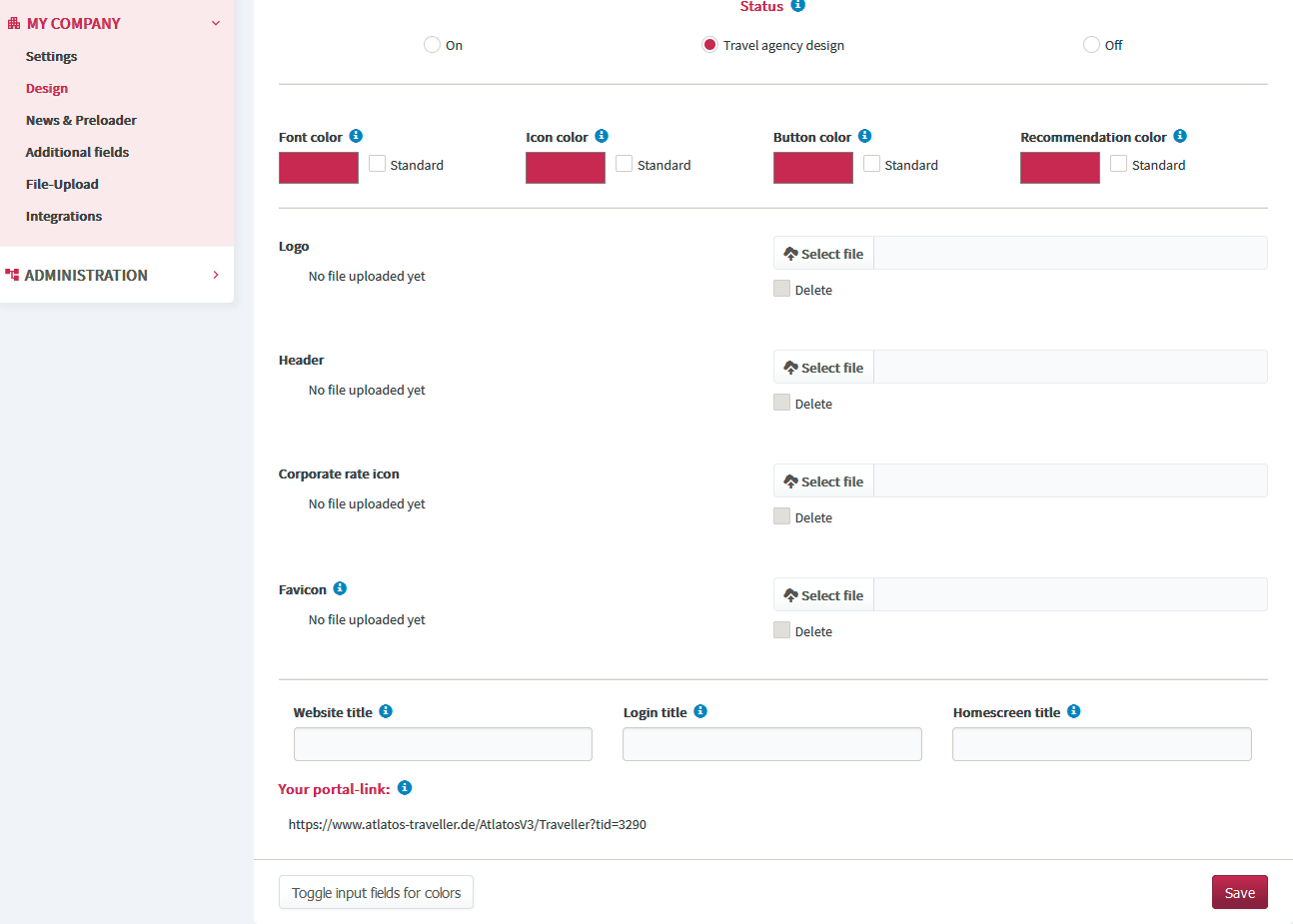1293x924 pixels.
Task: Click the portal-link info icon
Action: point(405,787)
